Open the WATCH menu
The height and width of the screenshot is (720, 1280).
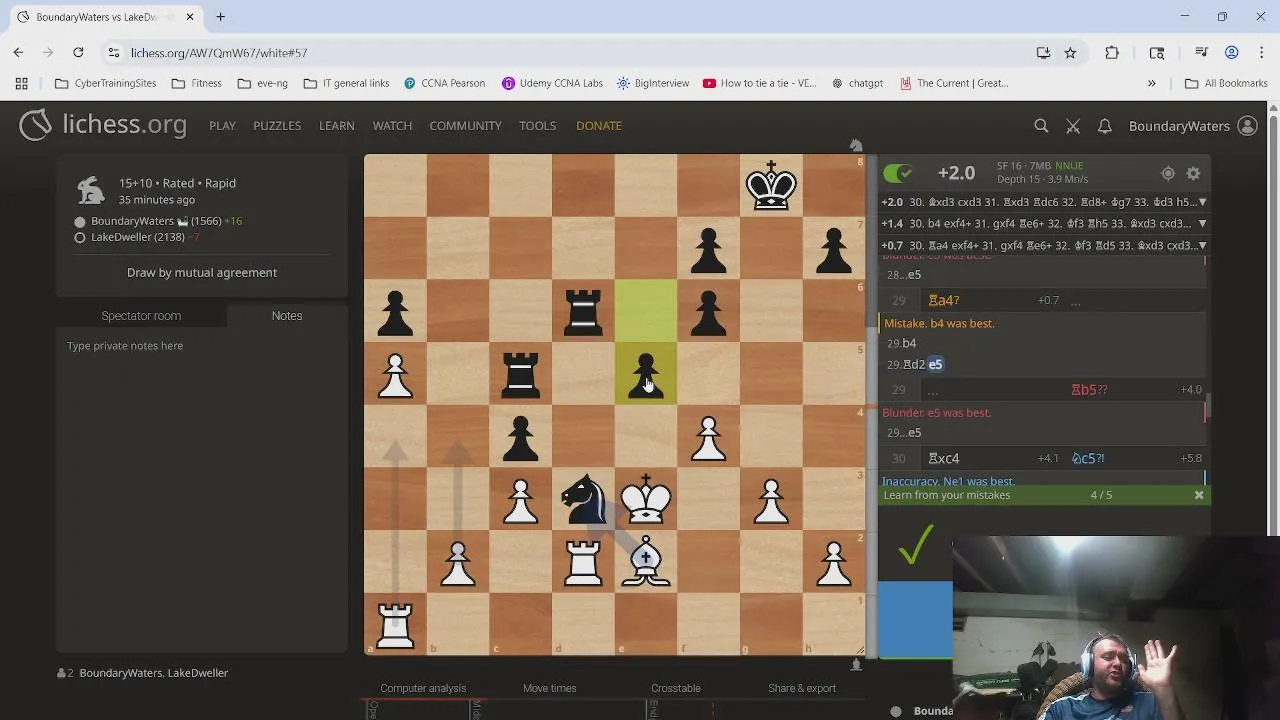[x=392, y=126]
